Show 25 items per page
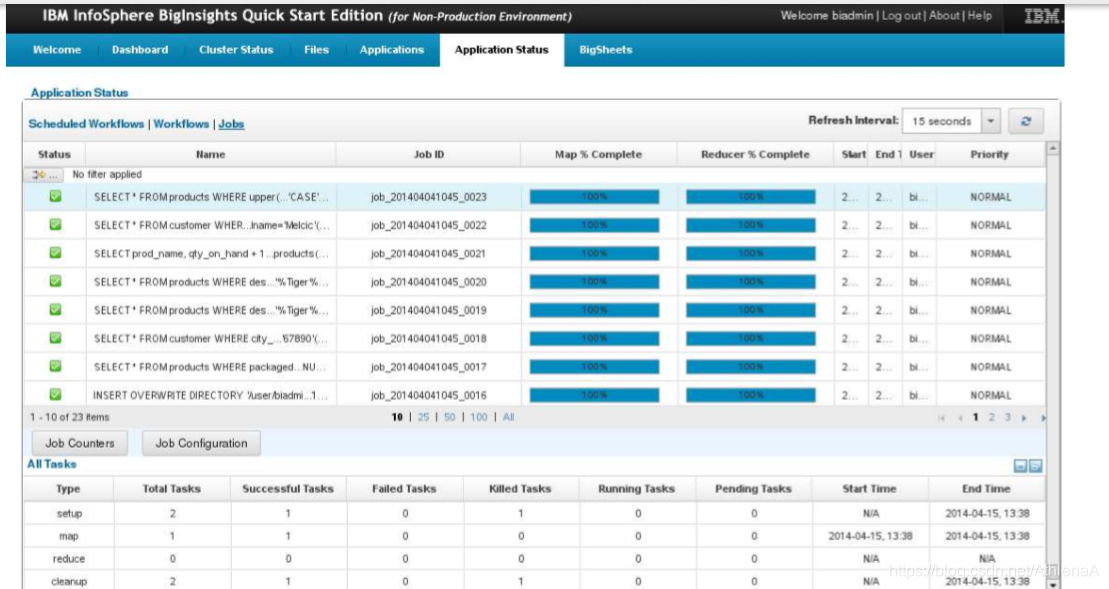The height and width of the screenshot is (589, 1109). tap(423, 417)
